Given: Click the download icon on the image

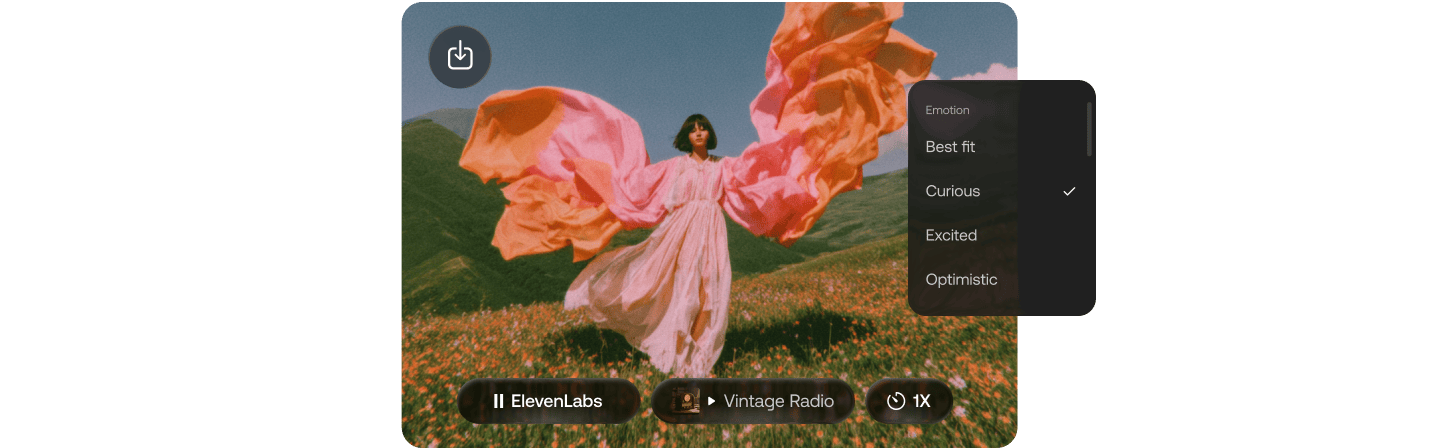Looking at the screenshot, I should [460, 56].
